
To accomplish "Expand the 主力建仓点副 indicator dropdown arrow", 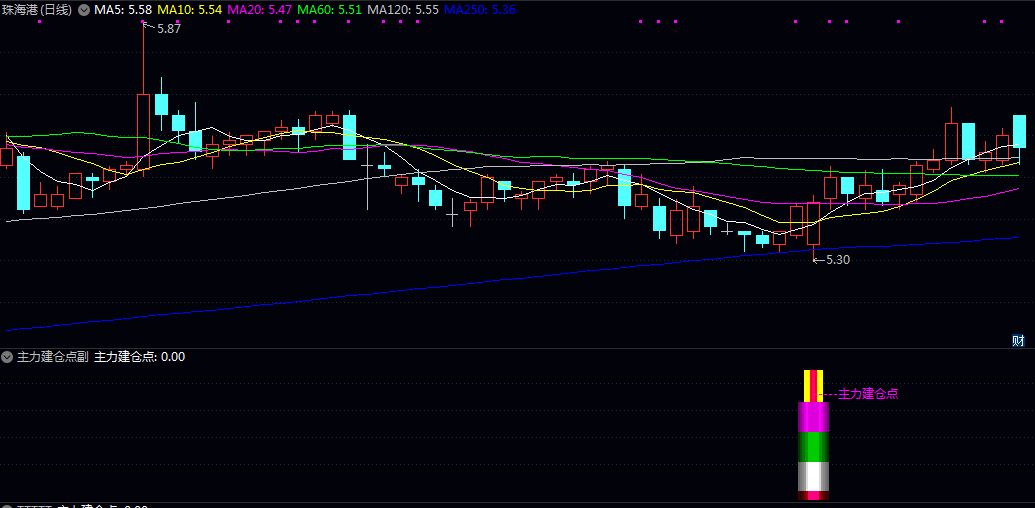I will (x=8, y=356).
